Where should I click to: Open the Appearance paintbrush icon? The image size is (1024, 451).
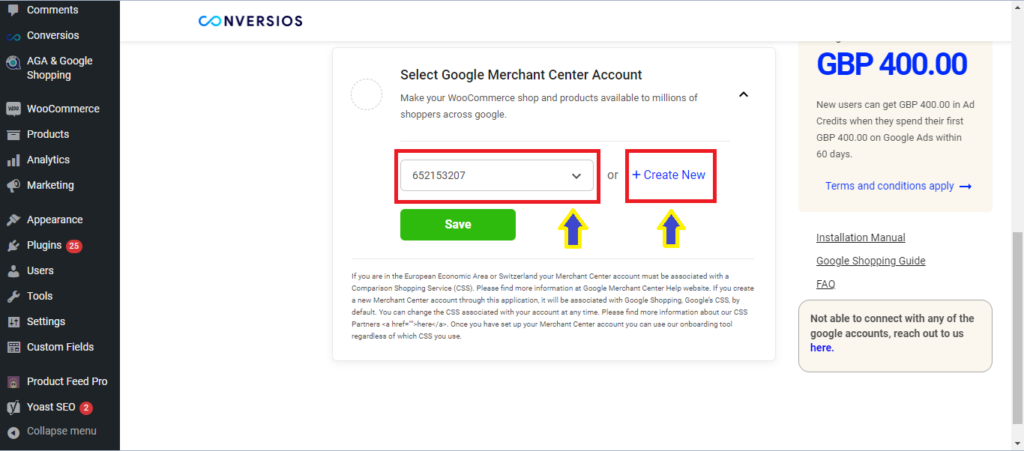(x=13, y=220)
